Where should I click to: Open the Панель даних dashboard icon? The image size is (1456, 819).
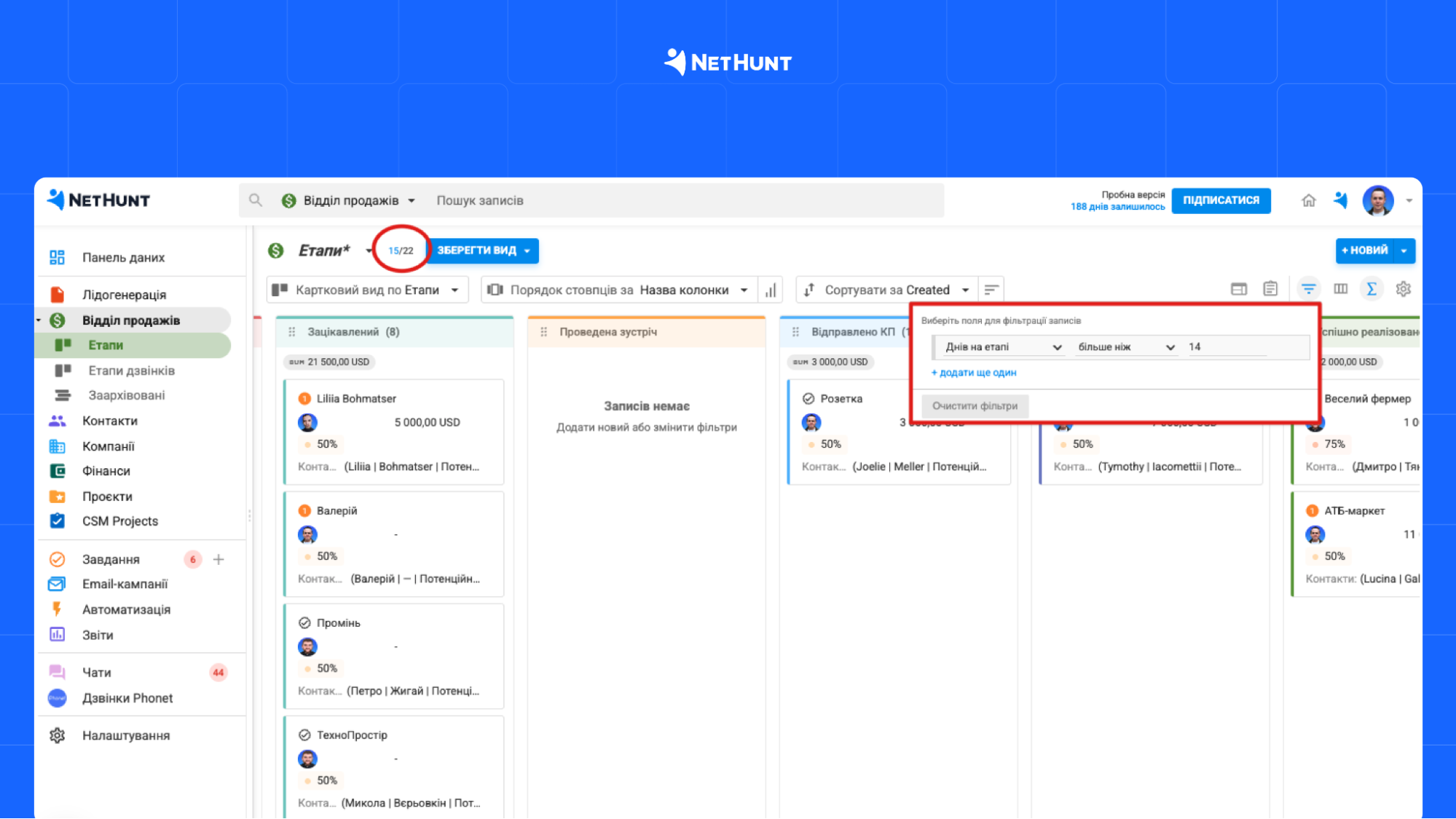click(x=57, y=257)
